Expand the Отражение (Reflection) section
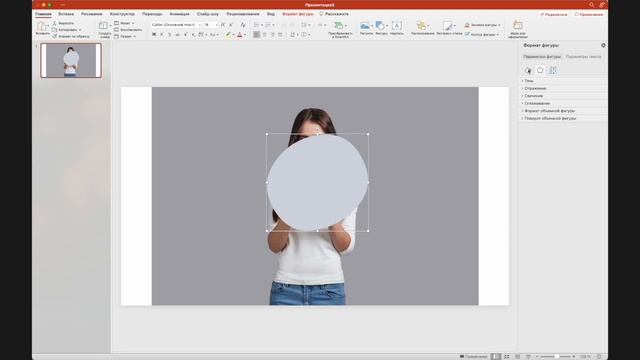Image resolution: width=640 pixels, height=360 pixels. point(563,88)
